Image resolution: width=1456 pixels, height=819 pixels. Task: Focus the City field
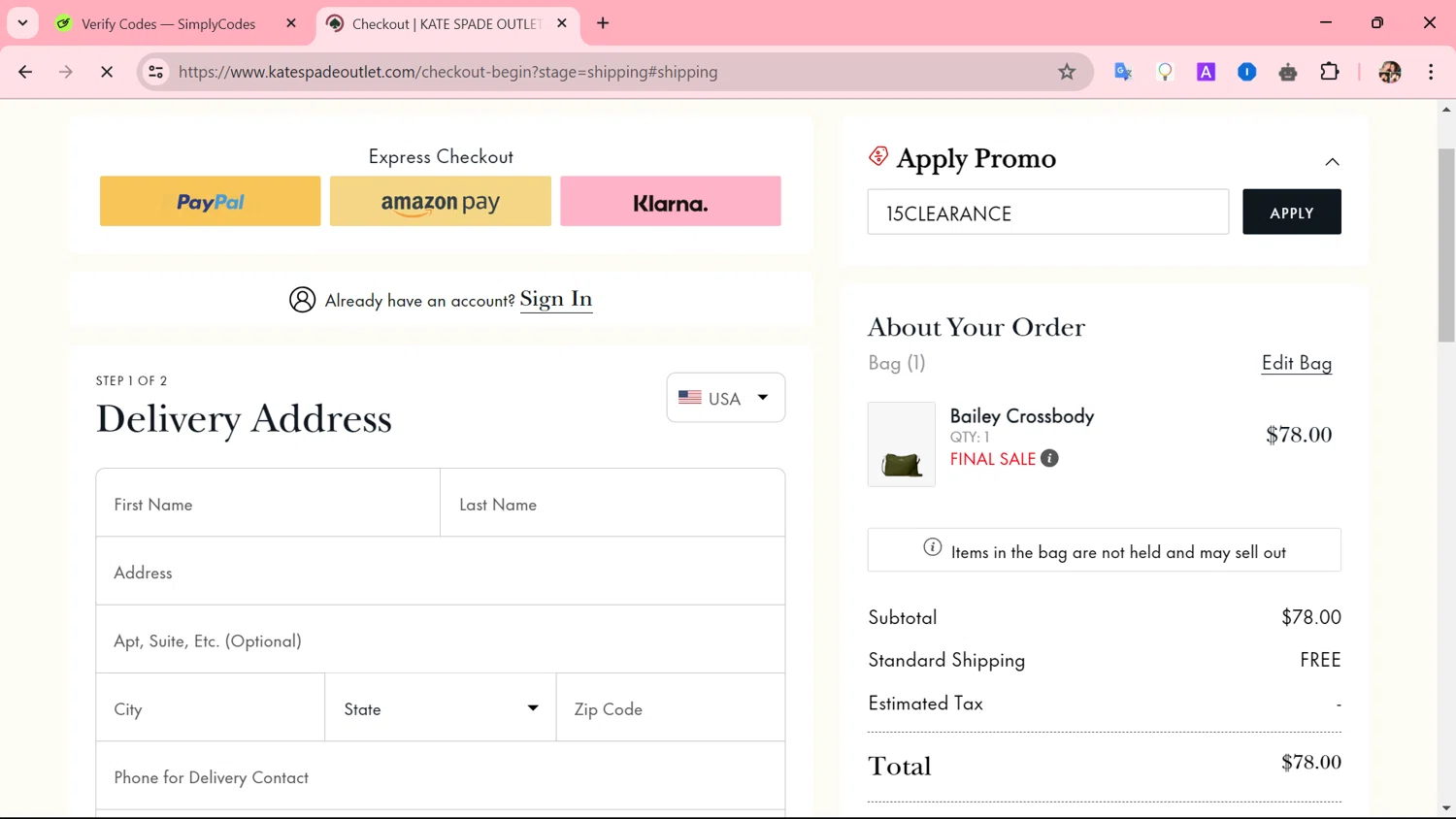click(211, 708)
